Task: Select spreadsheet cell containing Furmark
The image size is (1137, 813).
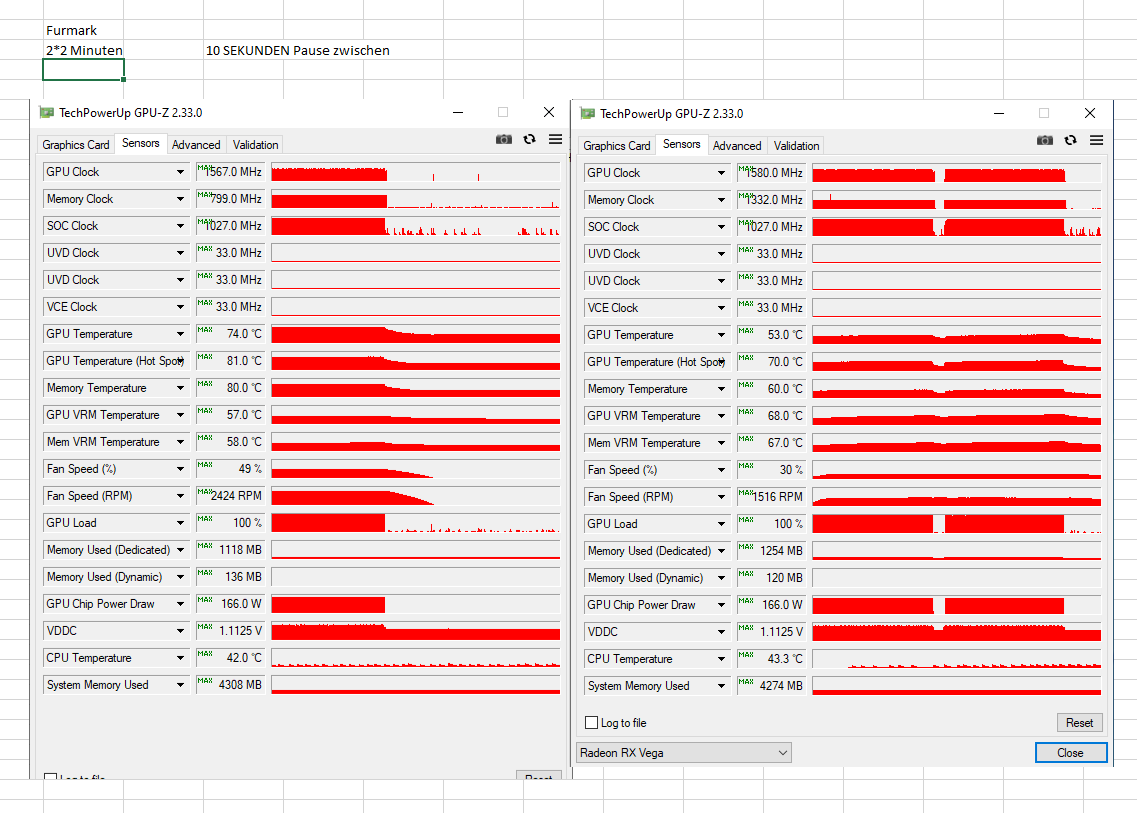Action: point(83,30)
